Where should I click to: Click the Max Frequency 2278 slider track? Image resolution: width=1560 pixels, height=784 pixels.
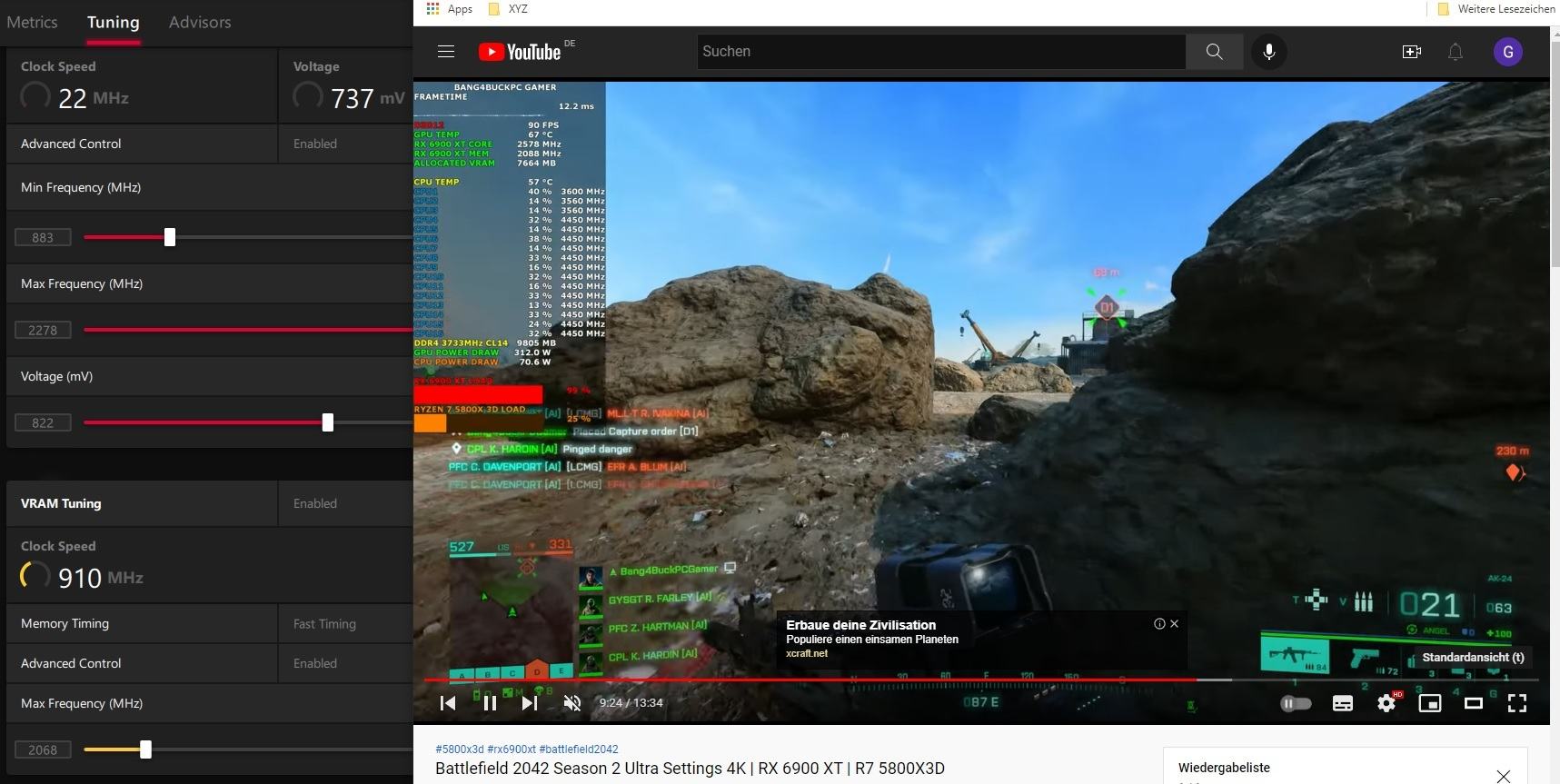[x=248, y=330]
